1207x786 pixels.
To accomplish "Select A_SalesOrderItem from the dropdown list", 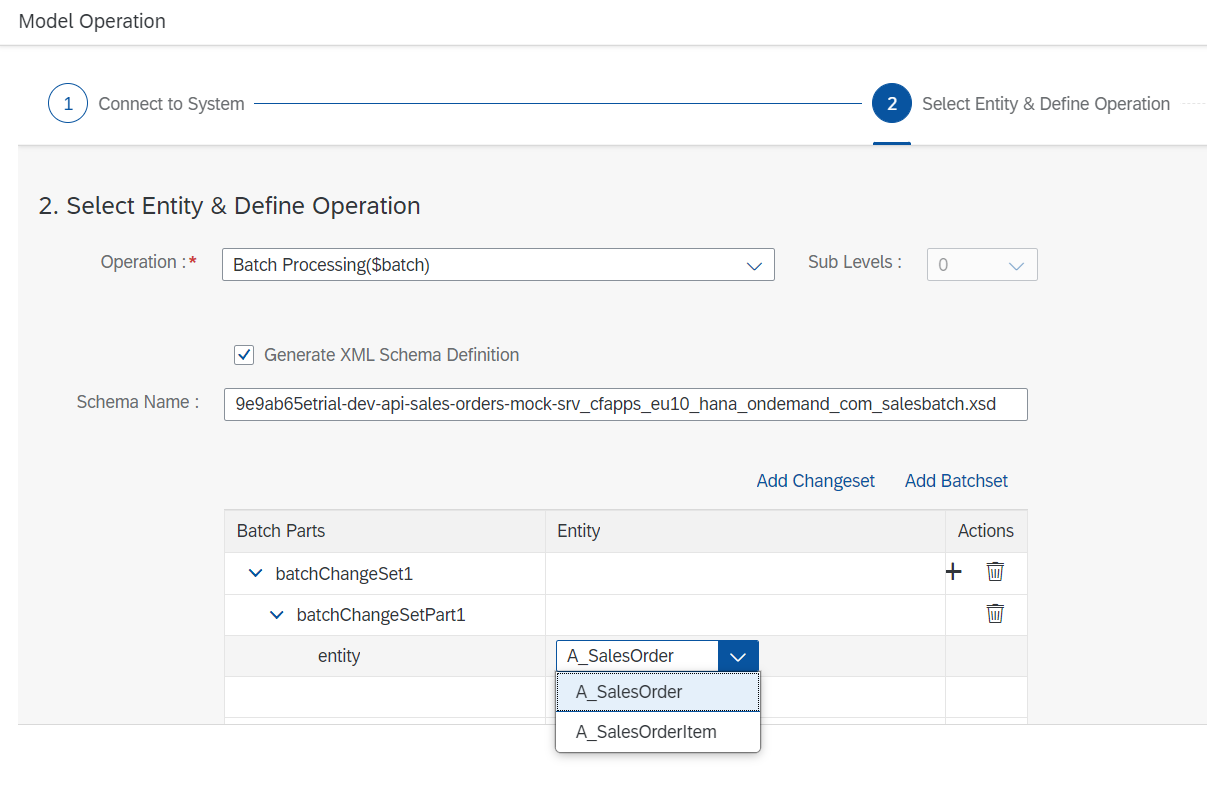I will click(x=646, y=732).
